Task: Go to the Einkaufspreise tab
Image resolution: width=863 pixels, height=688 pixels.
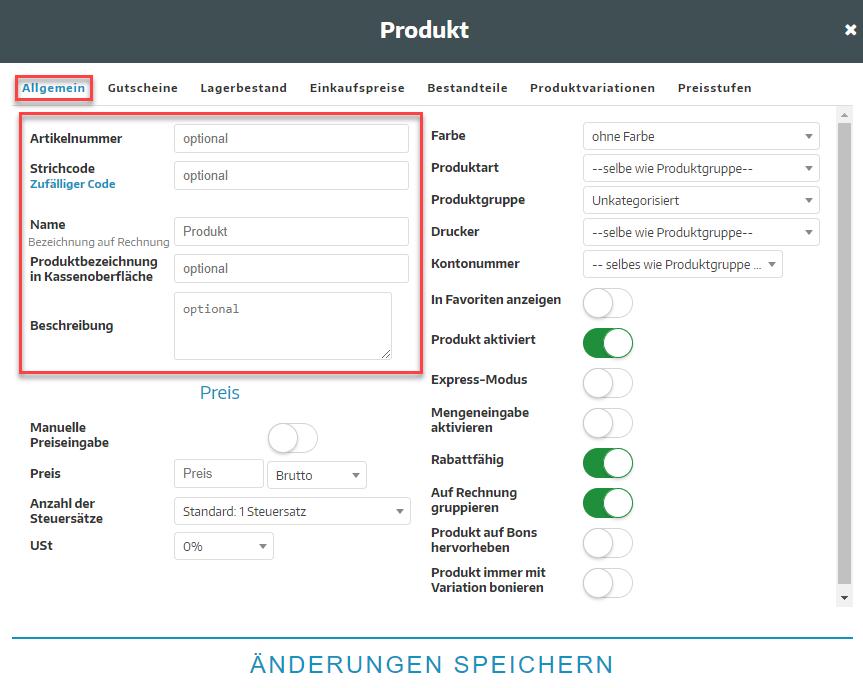Action: point(357,88)
